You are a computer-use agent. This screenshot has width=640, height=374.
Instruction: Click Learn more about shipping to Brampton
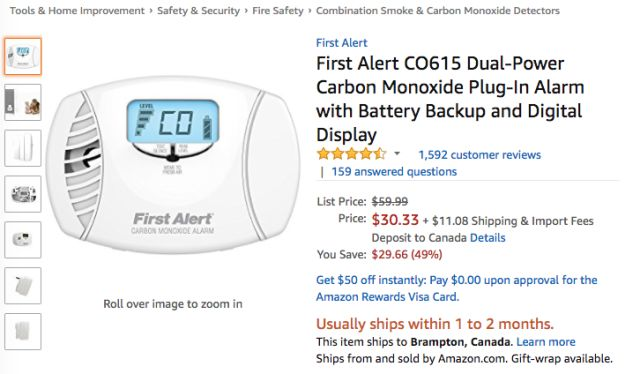pos(546,342)
